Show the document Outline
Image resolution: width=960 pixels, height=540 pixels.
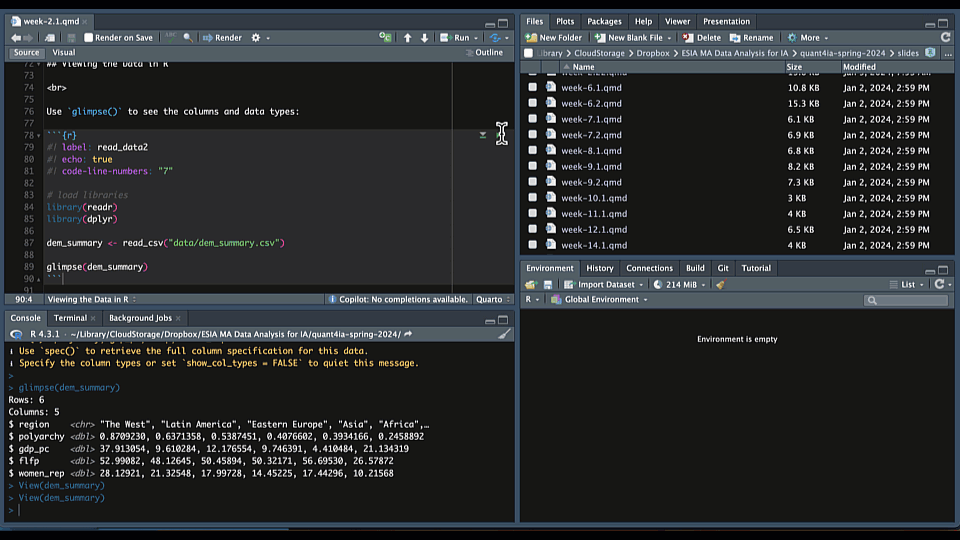click(488, 53)
